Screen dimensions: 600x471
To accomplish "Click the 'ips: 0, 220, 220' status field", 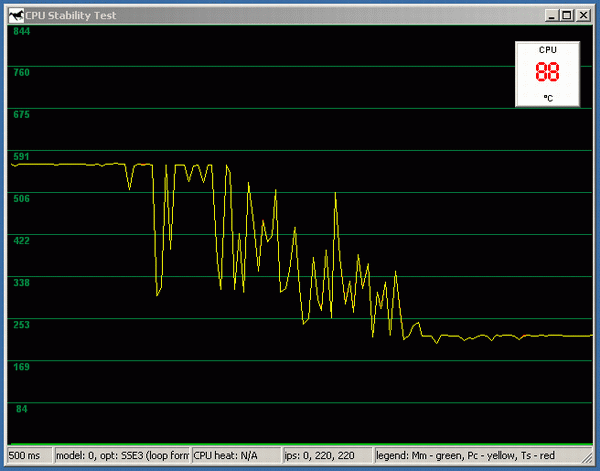I will [328, 456].
